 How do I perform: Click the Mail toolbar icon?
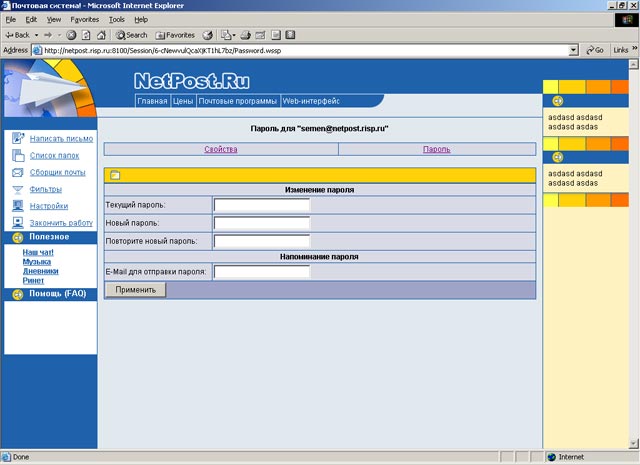[x=226, y=35]
